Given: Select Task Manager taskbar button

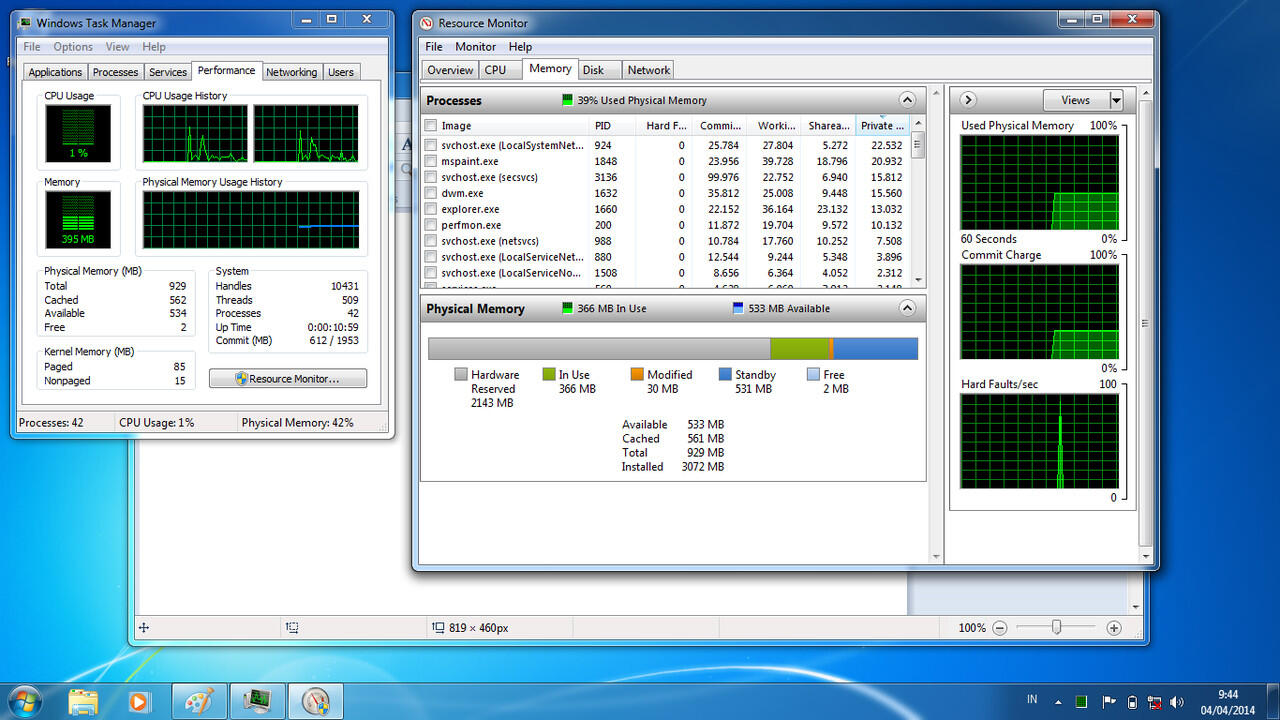Looking at the screenshot, I should click(x=258, y=701).
